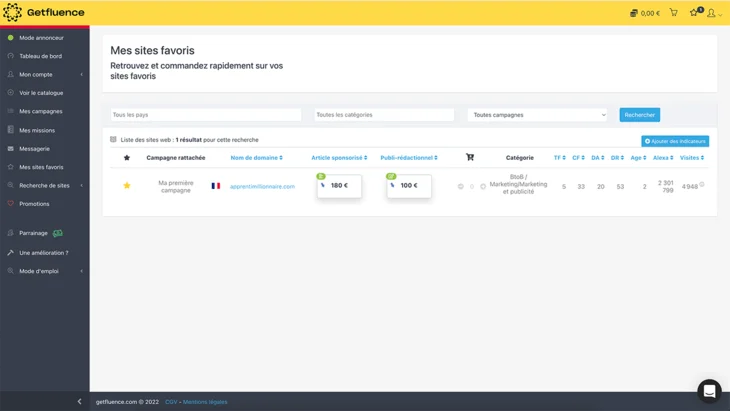
Task: Sort by Age column
Action: pyautogui.click(x=638, y=158)
